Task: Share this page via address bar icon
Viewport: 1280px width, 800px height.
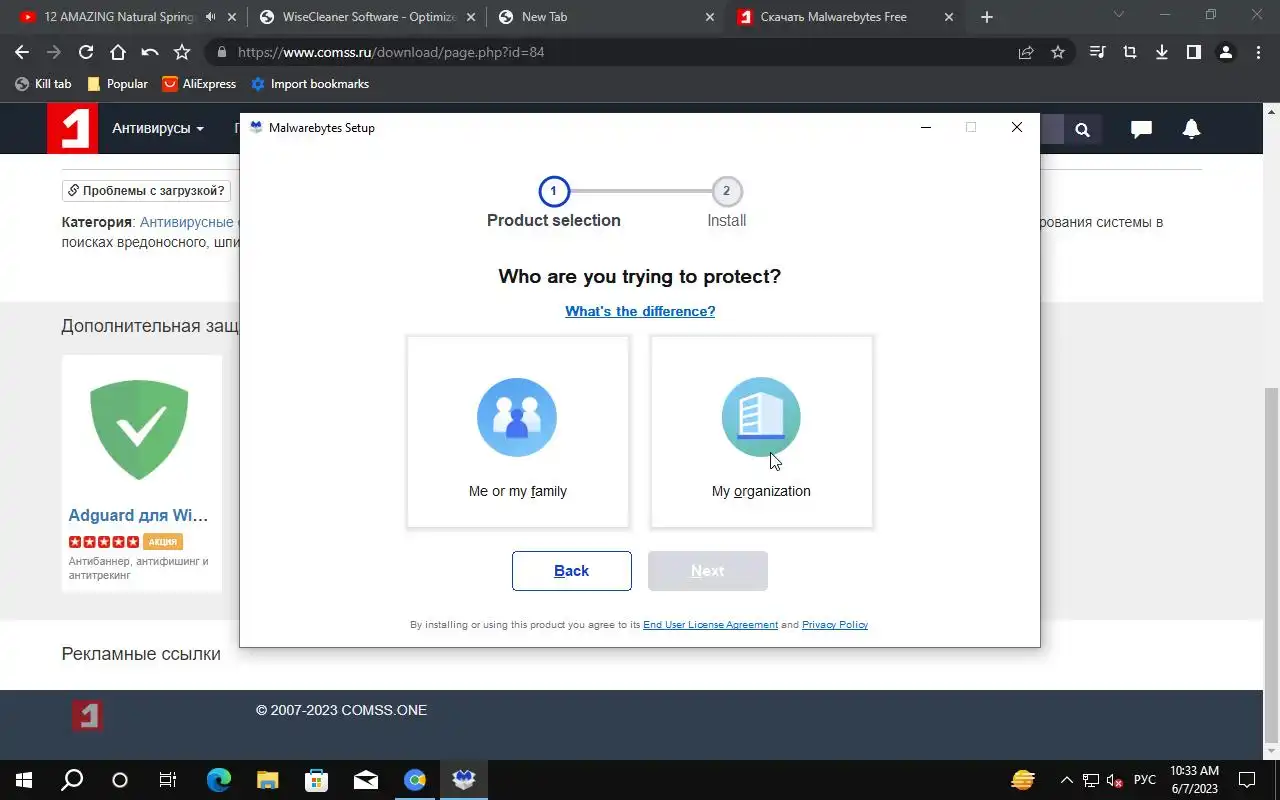Action: 1026,52
